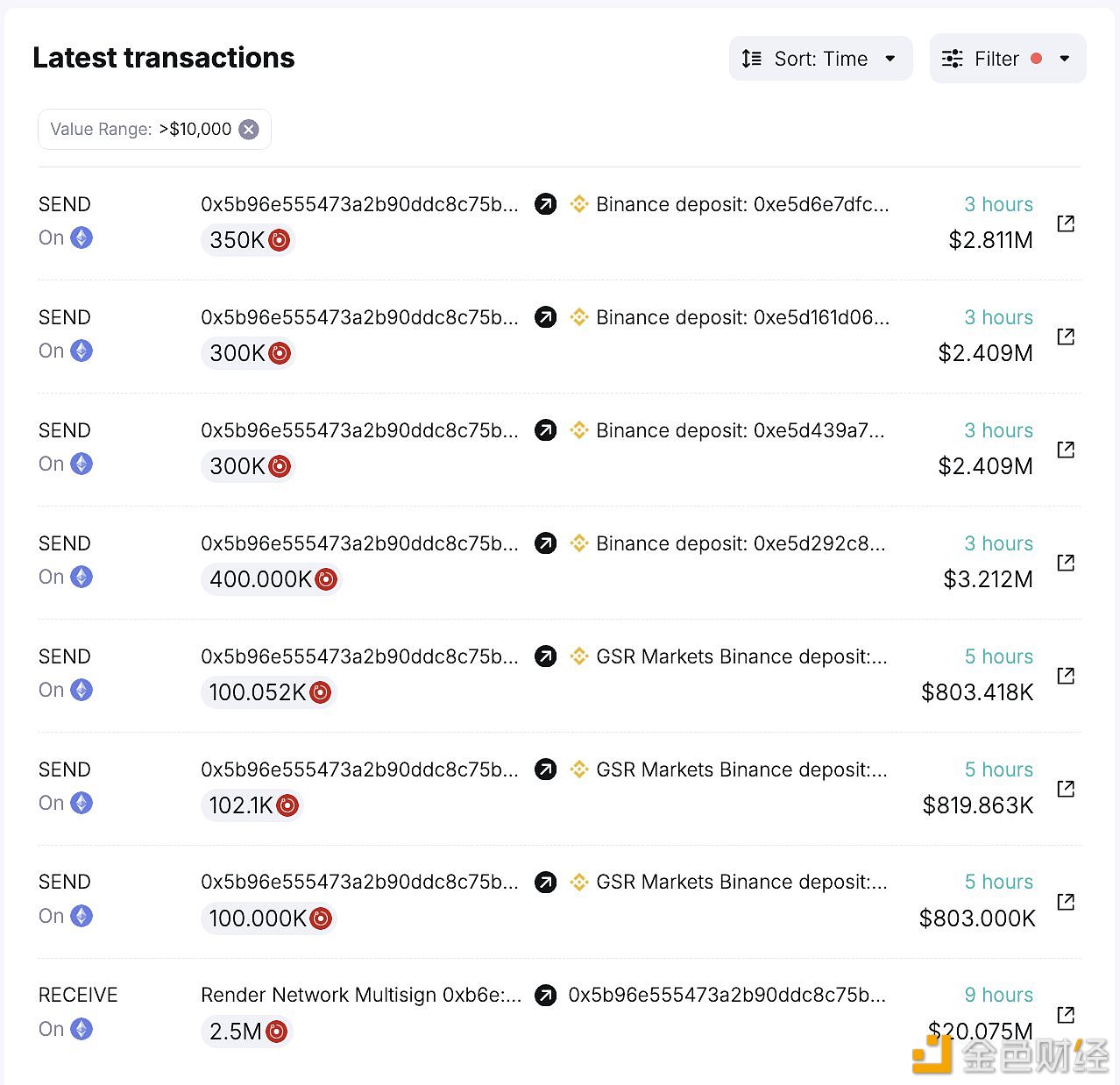Open GSR Markets deposit in $819.863K row
This screenshot has width=1120, height=1085.
(741, 769)
